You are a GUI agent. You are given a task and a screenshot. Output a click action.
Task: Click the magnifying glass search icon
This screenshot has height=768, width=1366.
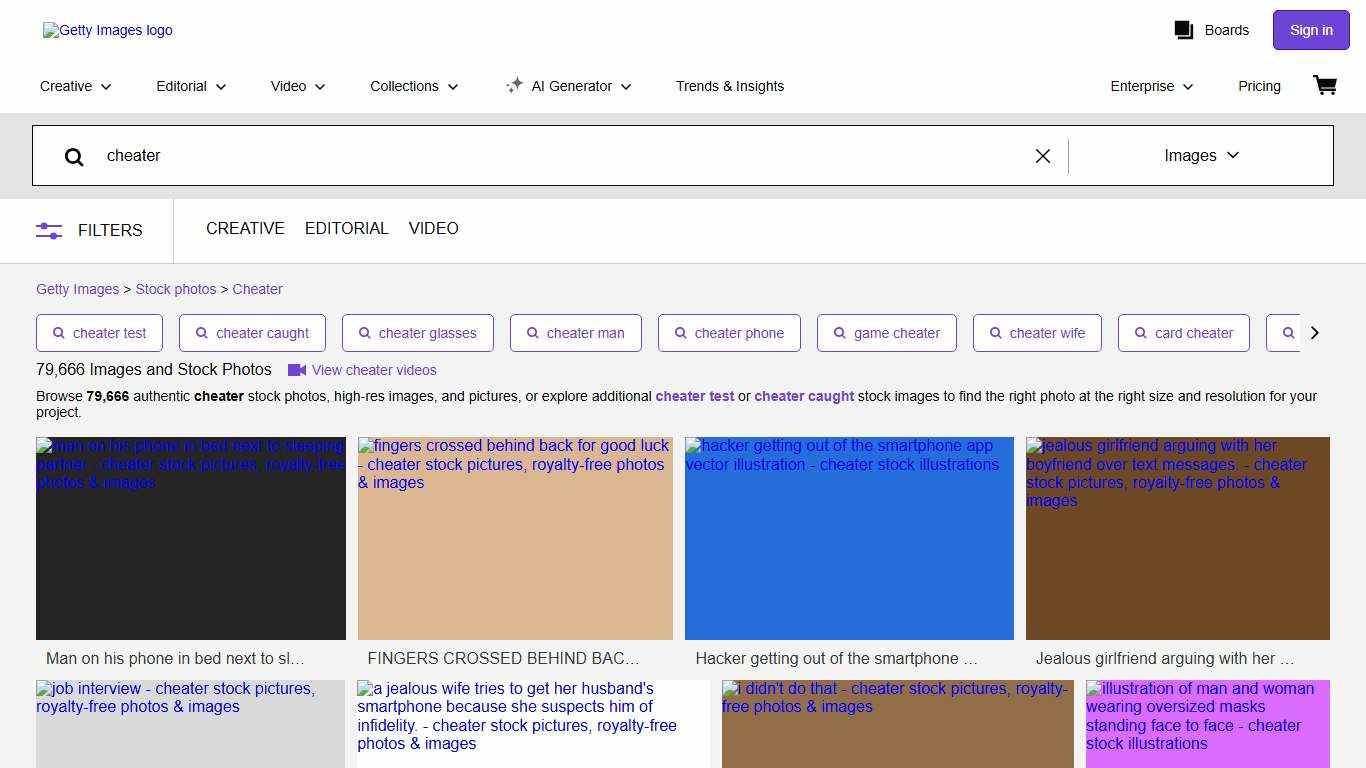coord(74,156)
